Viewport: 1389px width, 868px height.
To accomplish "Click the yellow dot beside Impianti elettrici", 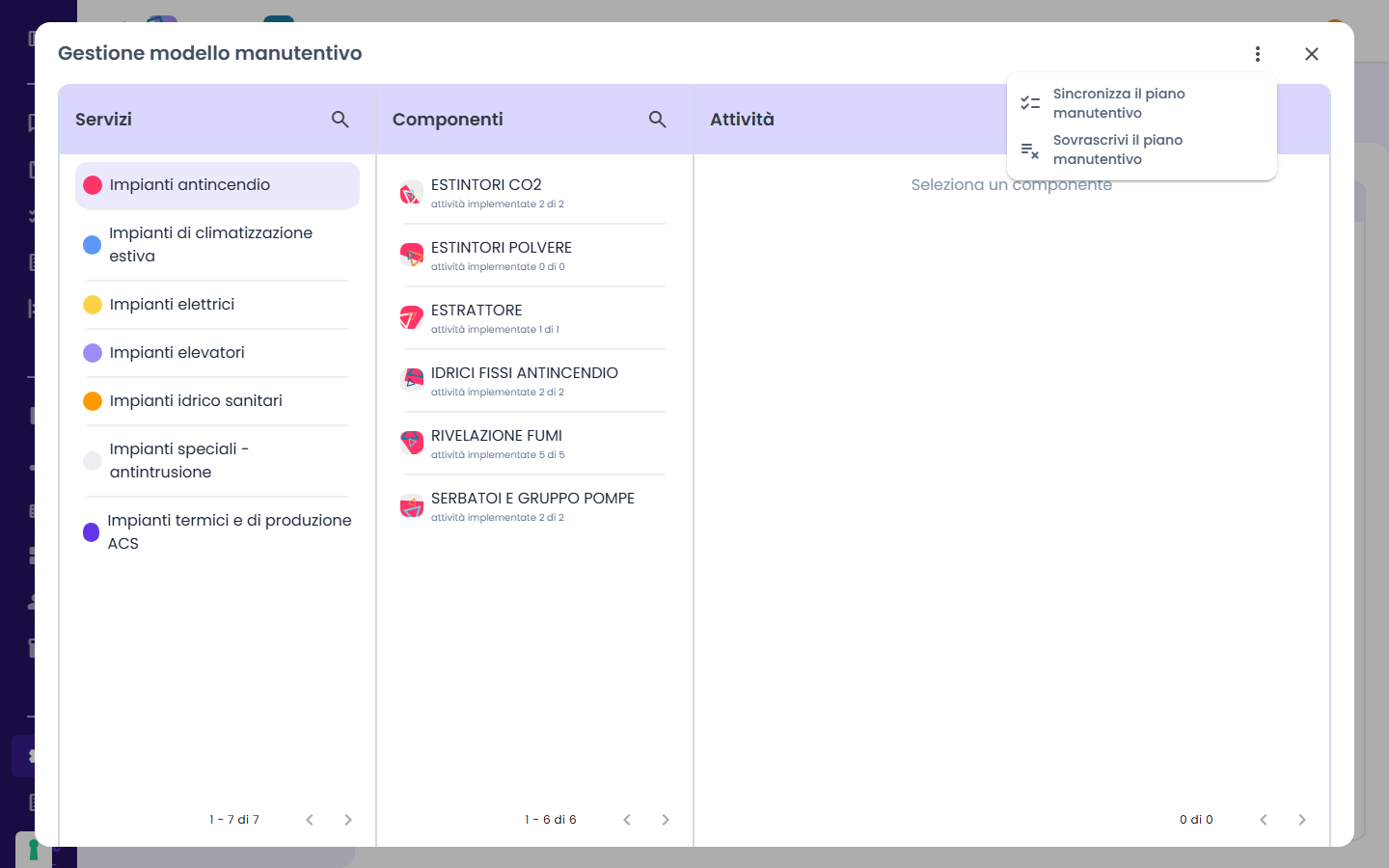I will pyautogui.click(x=93, y=305).
